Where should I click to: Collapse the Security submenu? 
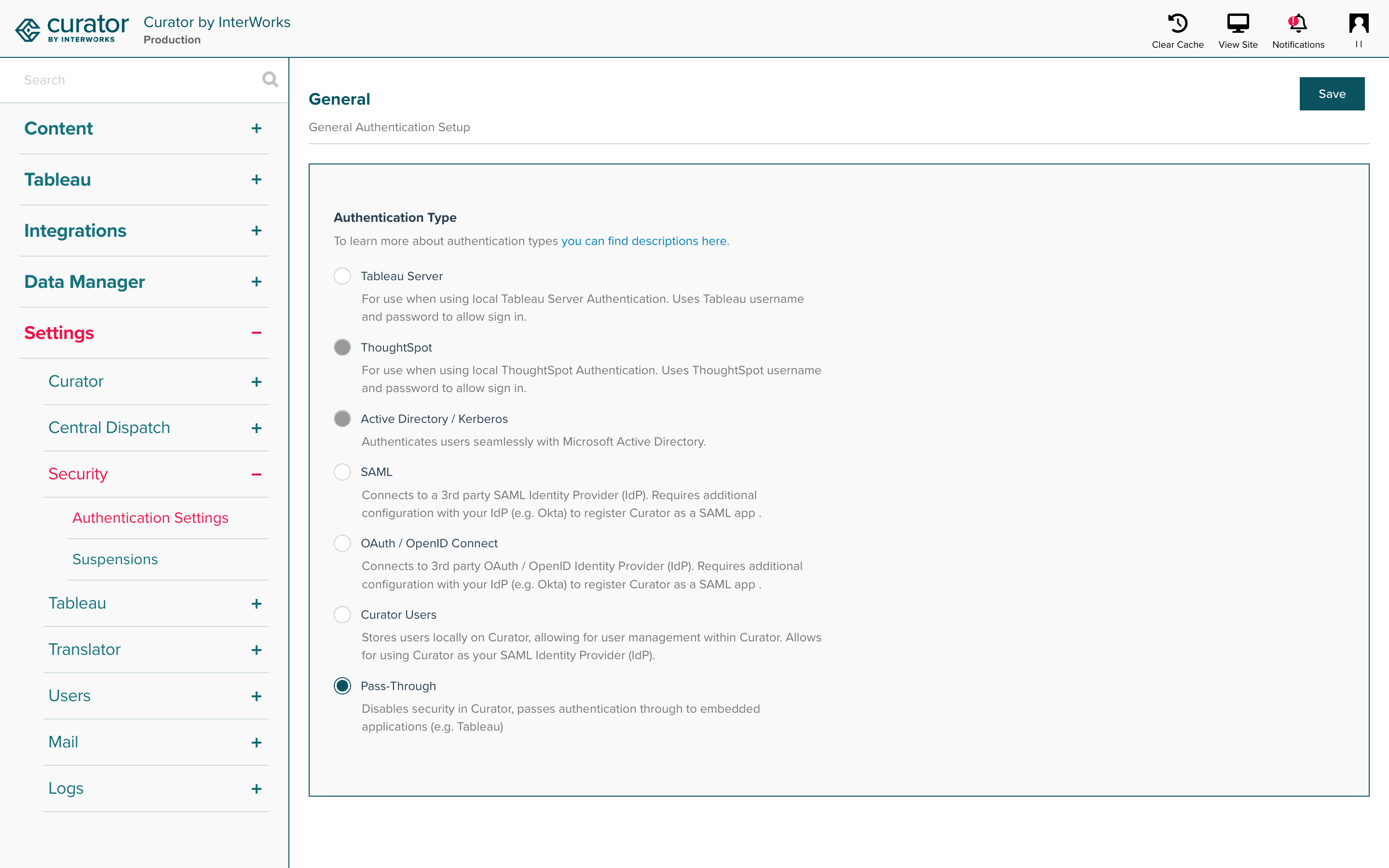coord(256,474)
